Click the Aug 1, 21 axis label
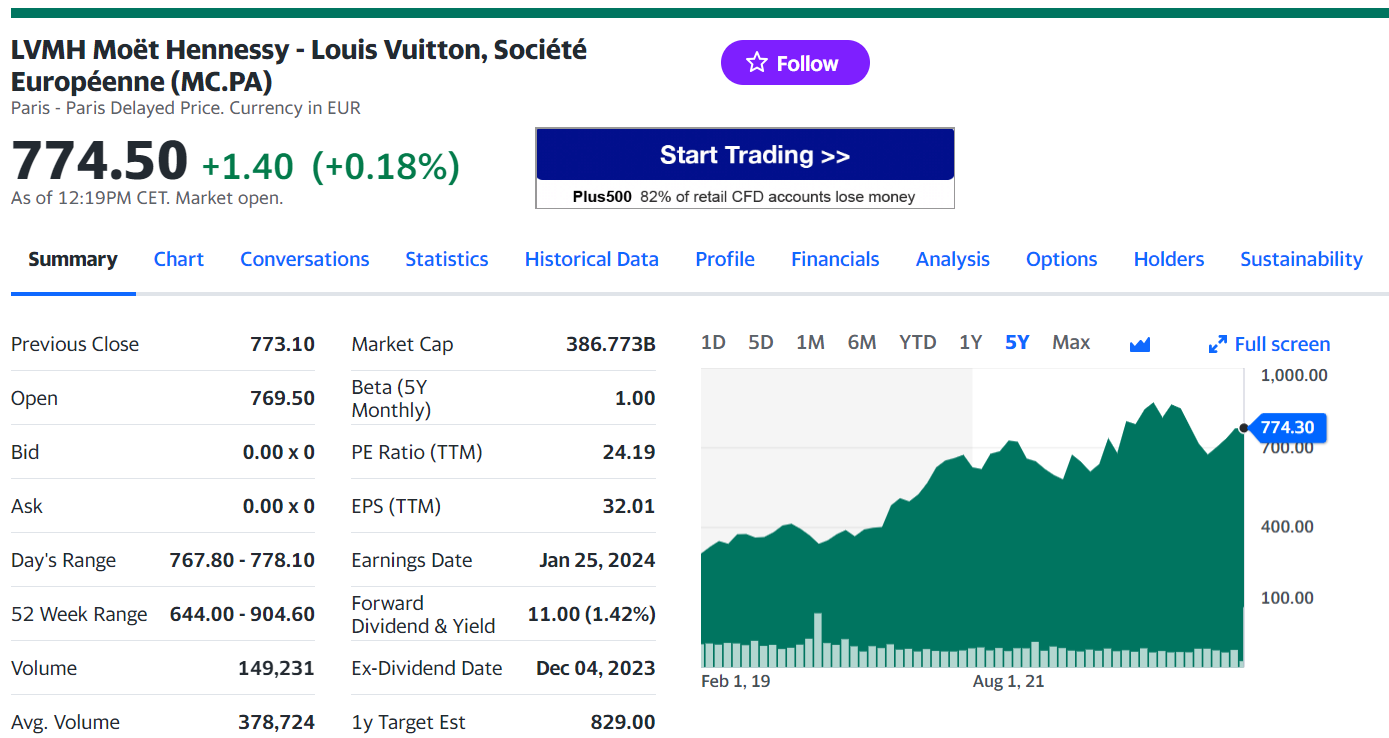Screen dimensions: 1389x738 (x=1008, y=682)
